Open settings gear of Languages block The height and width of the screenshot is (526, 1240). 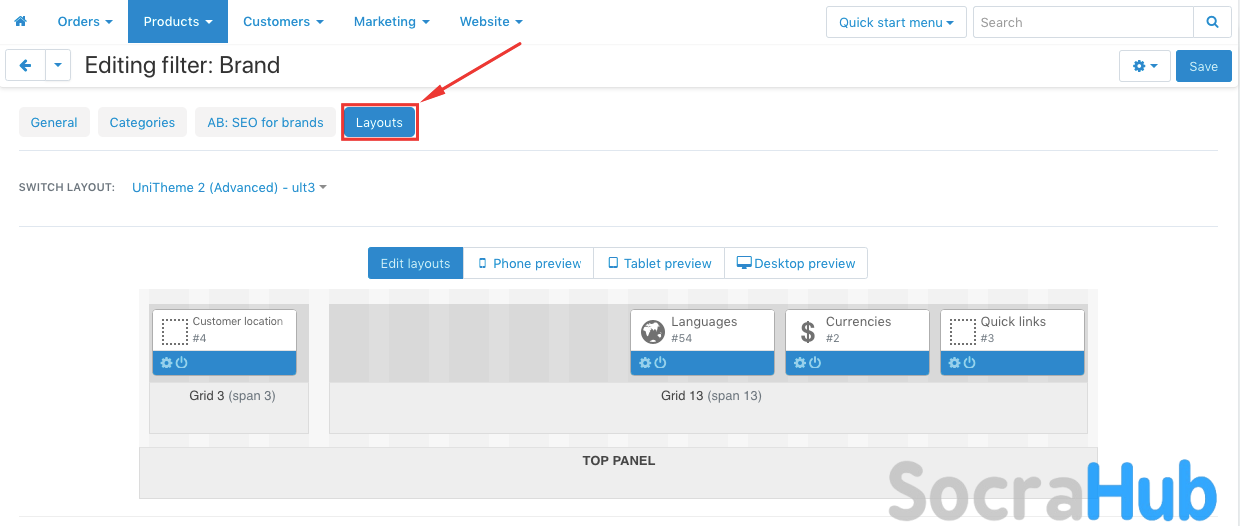click(x=645, y=363)
